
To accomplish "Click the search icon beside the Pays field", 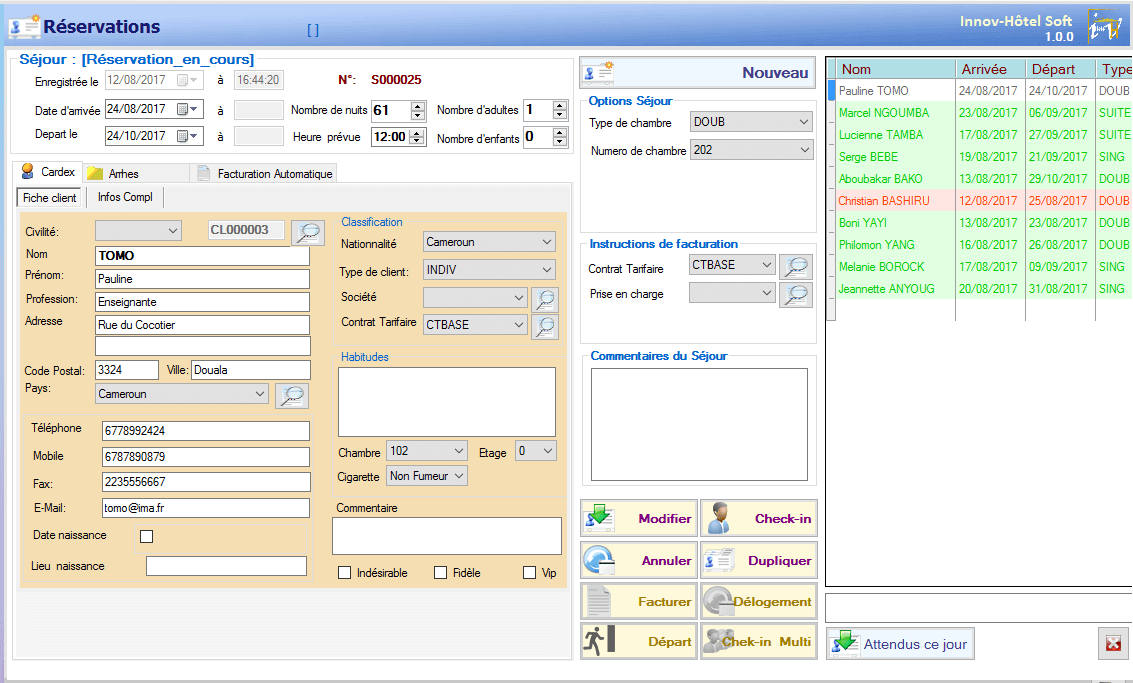I will point(291,395).
